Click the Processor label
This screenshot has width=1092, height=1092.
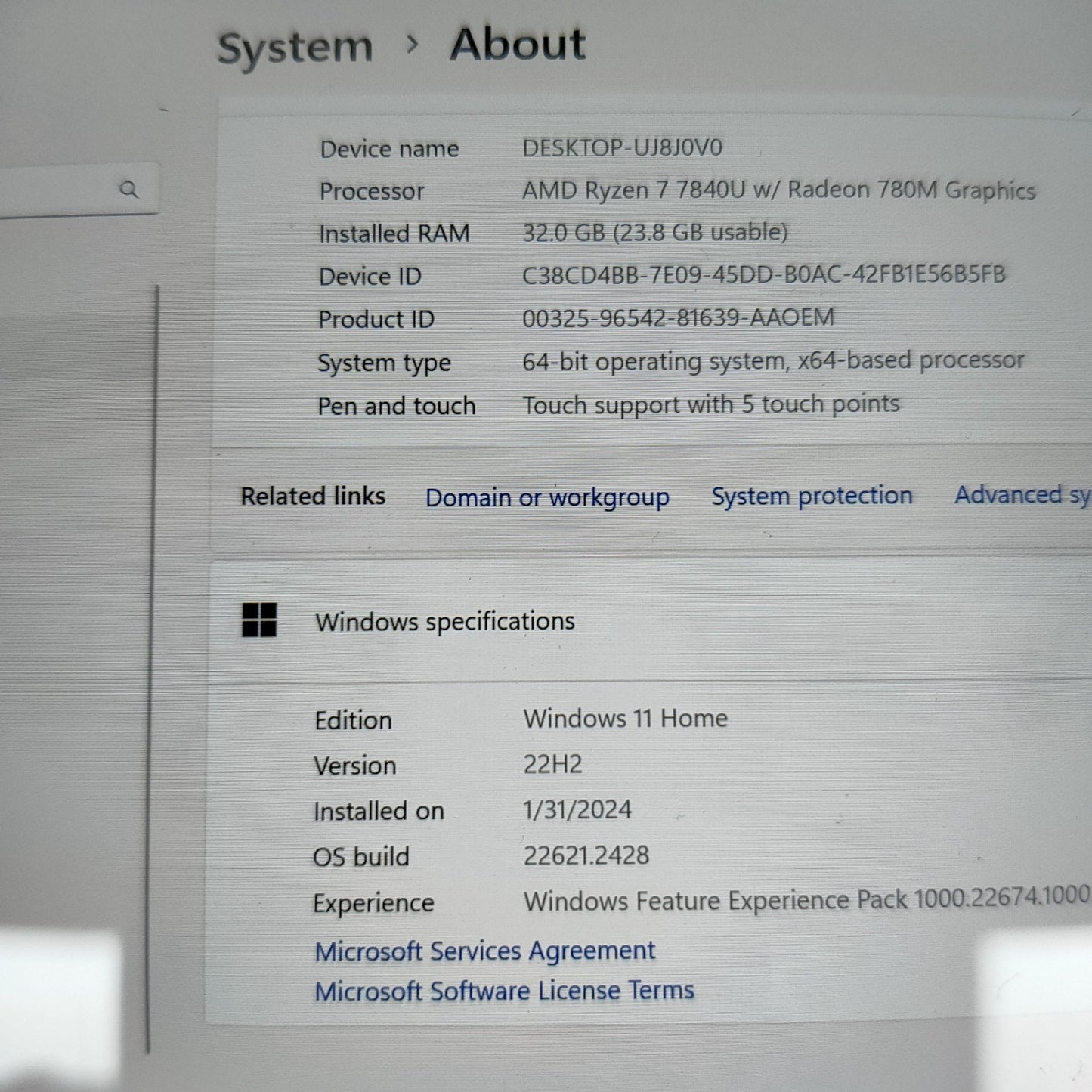(372, 191)
